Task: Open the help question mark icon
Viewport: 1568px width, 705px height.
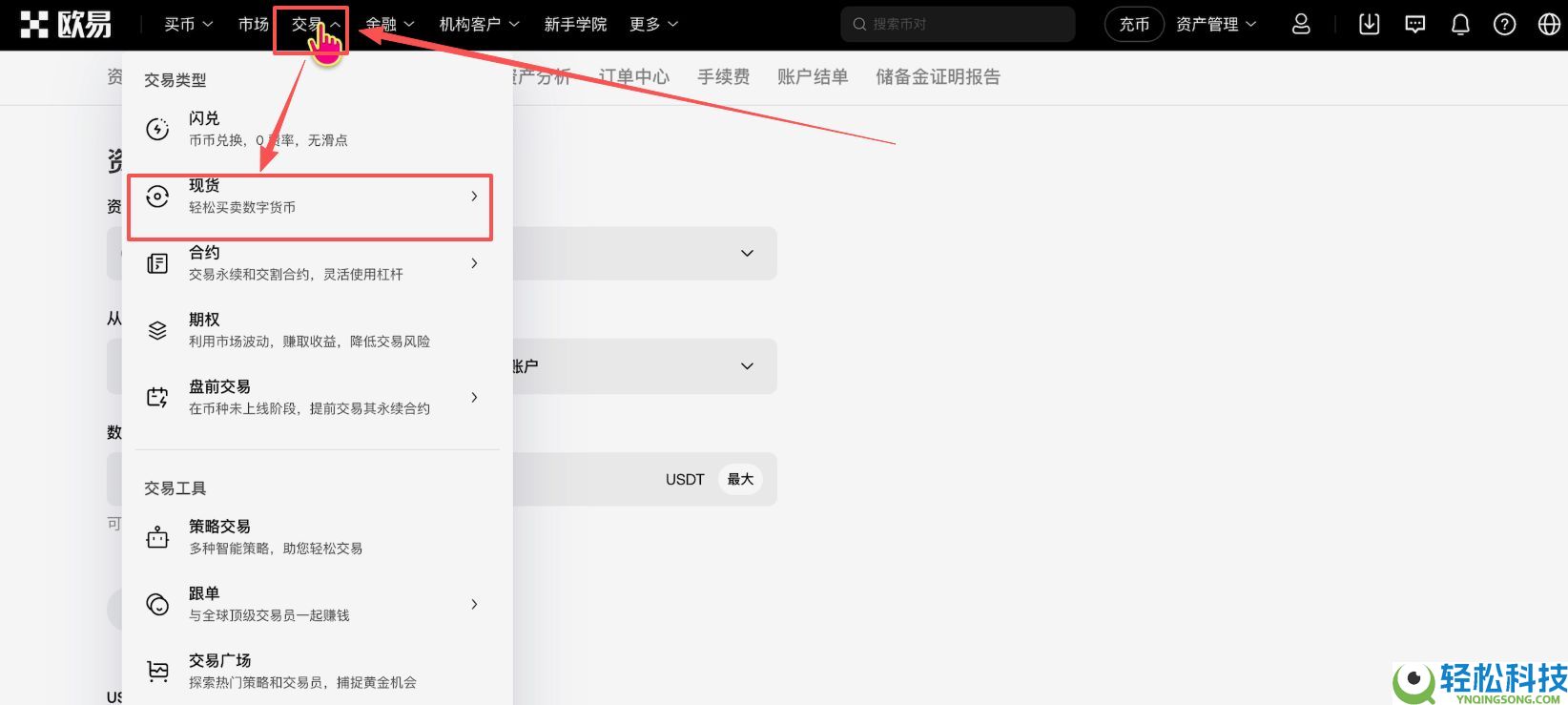Action: [x=1505, y=24]
